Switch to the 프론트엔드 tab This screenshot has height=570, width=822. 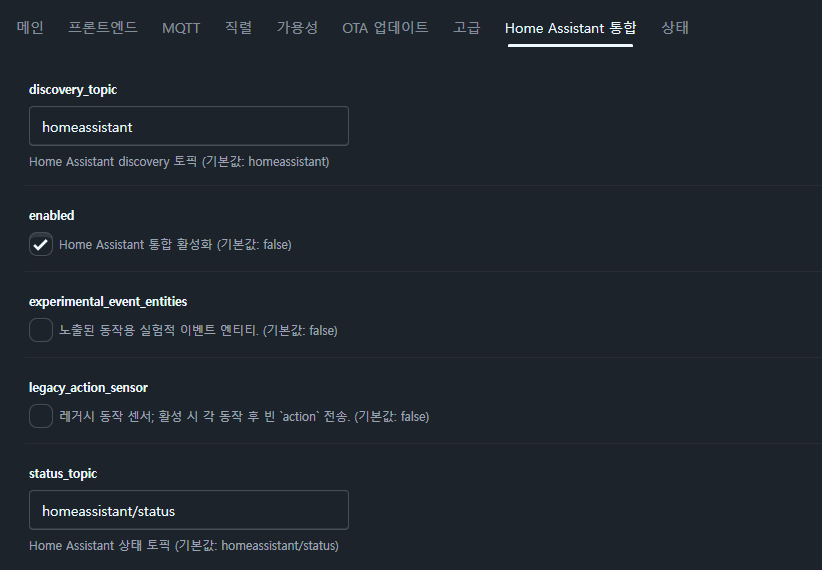point(103,28)
